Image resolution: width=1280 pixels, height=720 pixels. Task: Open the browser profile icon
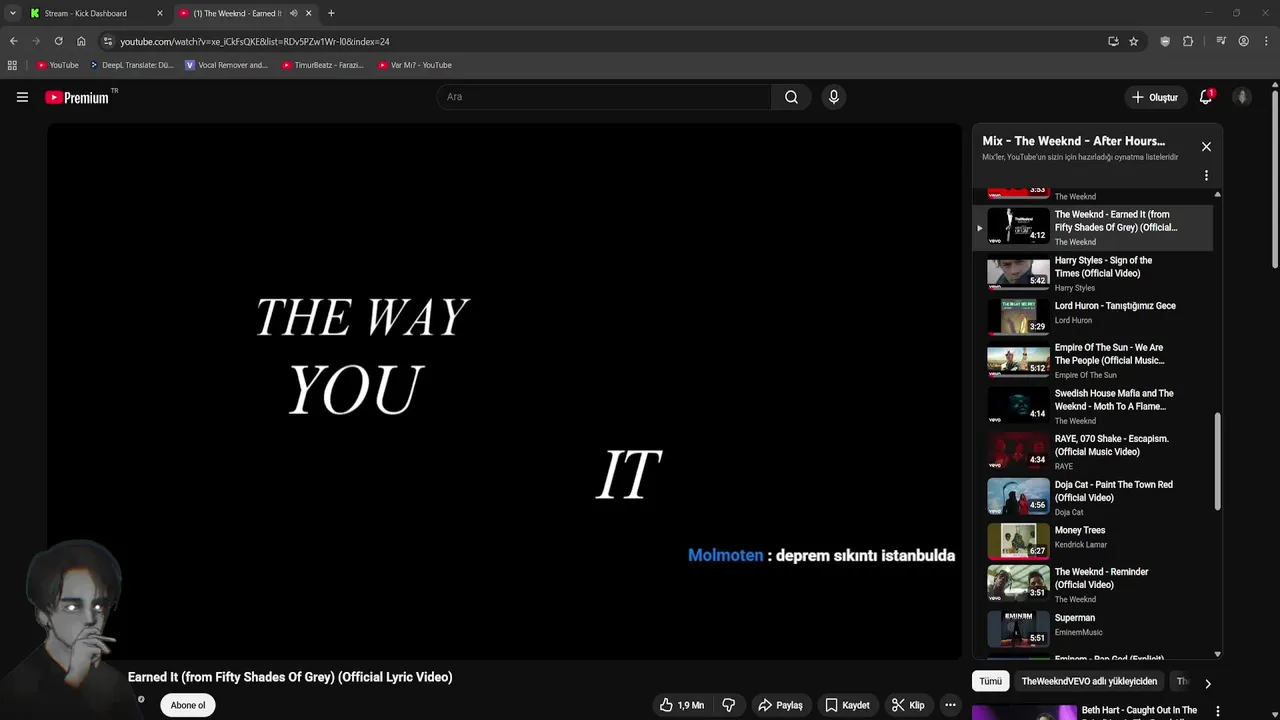click(1243, 41)
